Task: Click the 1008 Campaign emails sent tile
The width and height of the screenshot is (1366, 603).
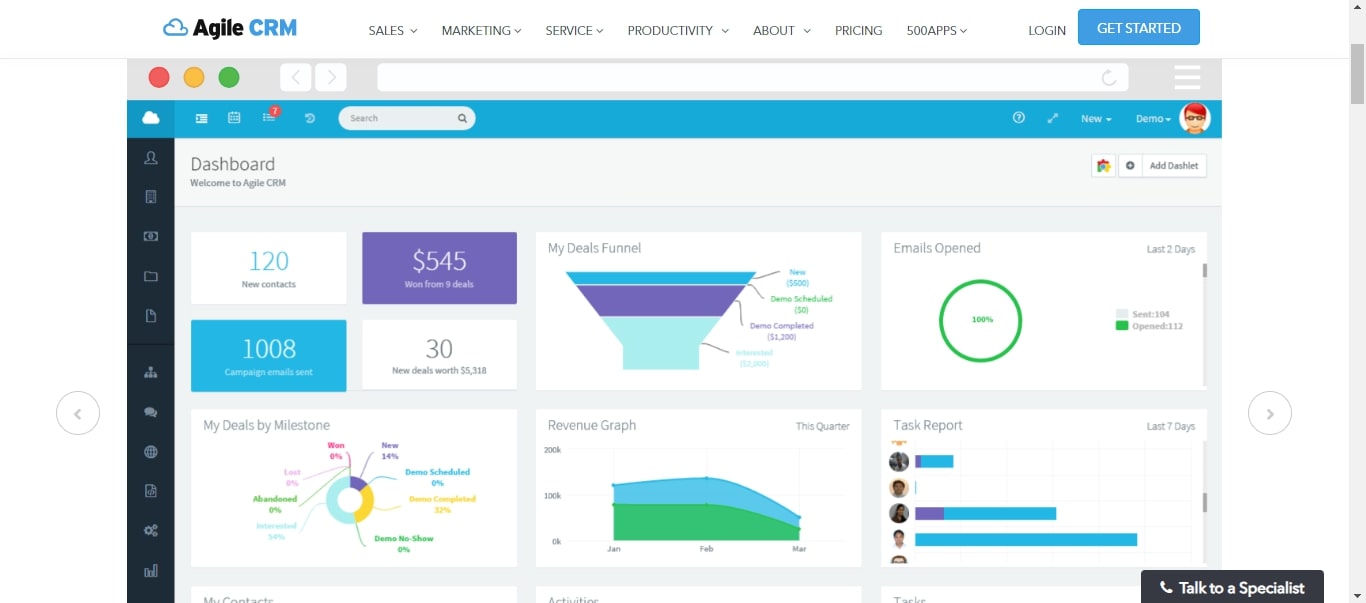Action: [269, 355]
